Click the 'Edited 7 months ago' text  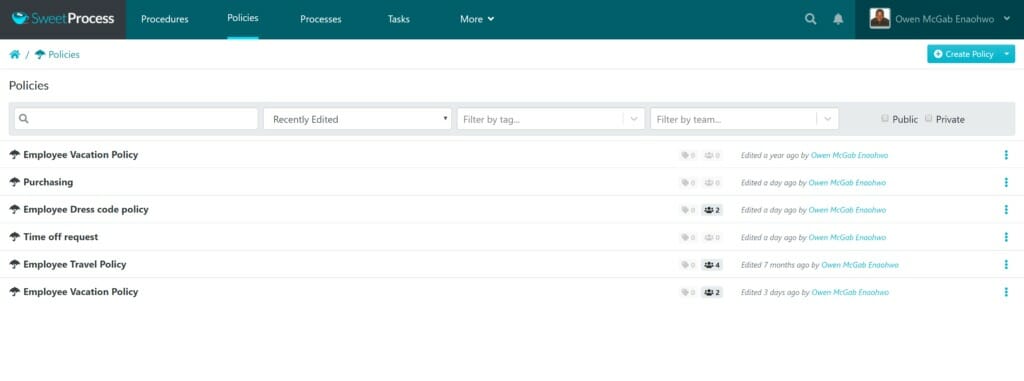775,265
